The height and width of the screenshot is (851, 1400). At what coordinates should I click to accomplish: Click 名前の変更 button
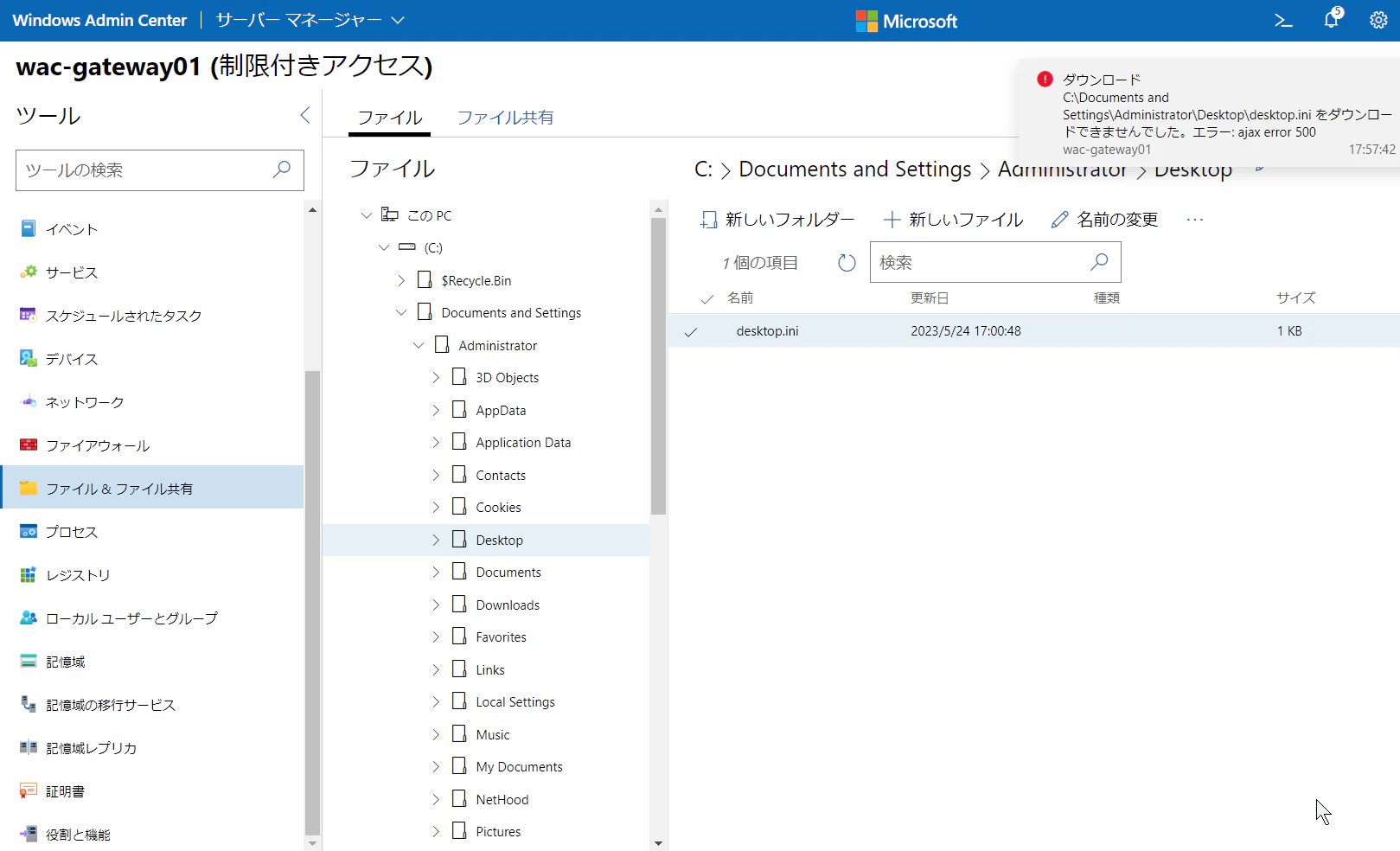pos(1104,220)
